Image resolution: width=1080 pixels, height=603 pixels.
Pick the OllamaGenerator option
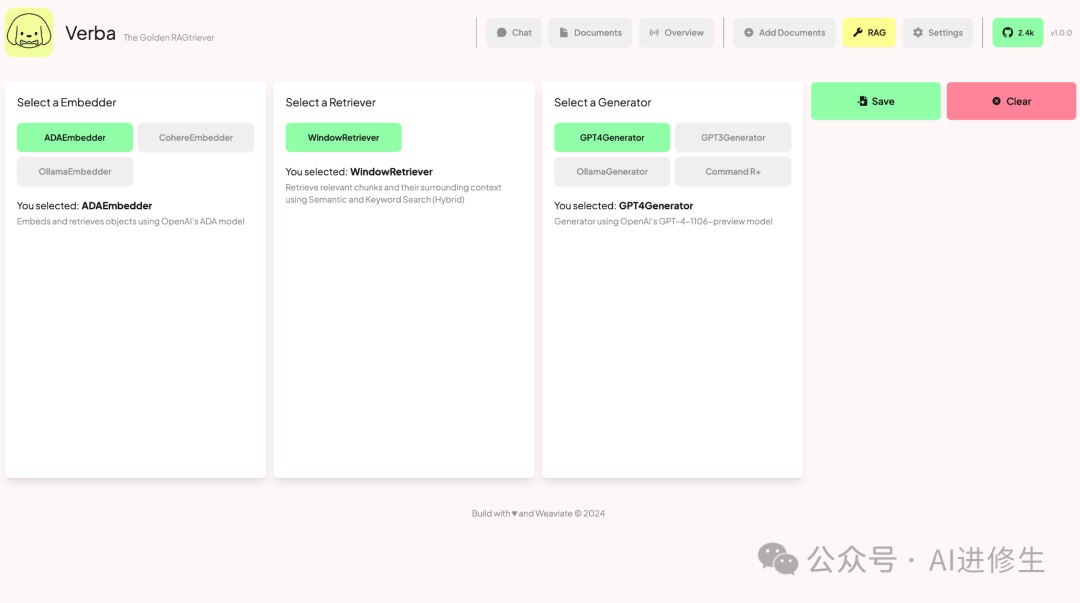pos(612,172)
